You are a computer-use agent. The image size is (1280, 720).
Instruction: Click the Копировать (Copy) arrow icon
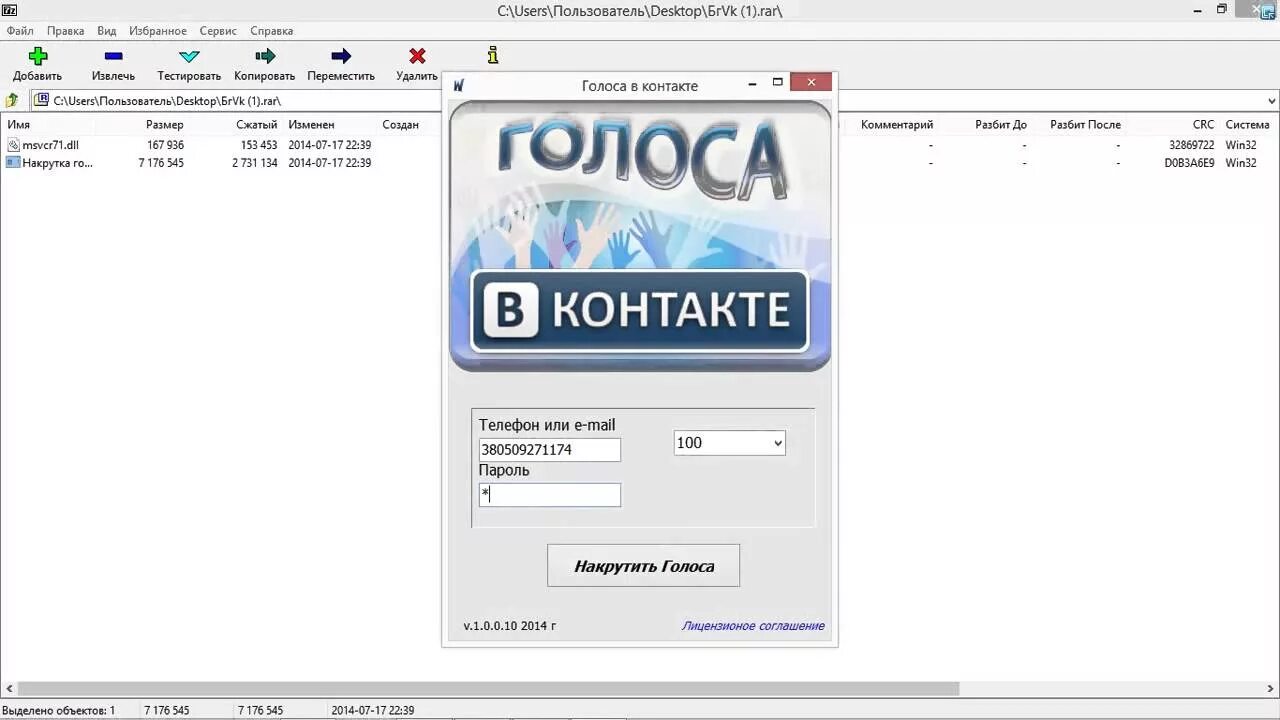pyautogui.click(x=265, y=56)
